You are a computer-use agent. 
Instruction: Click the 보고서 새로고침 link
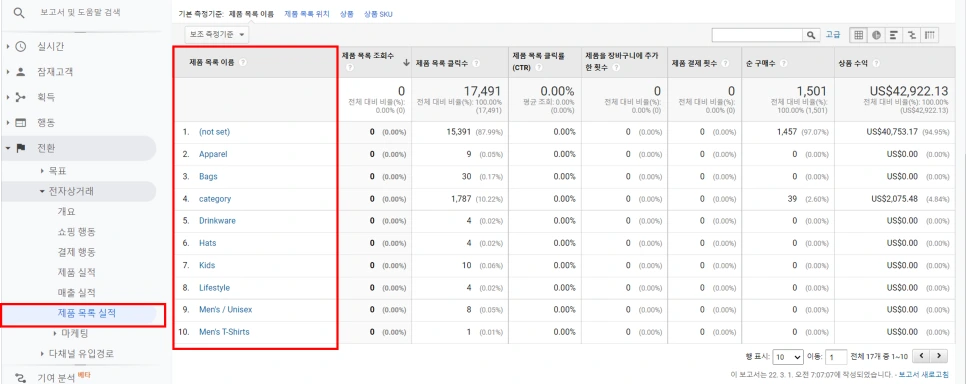pos(923,374)
